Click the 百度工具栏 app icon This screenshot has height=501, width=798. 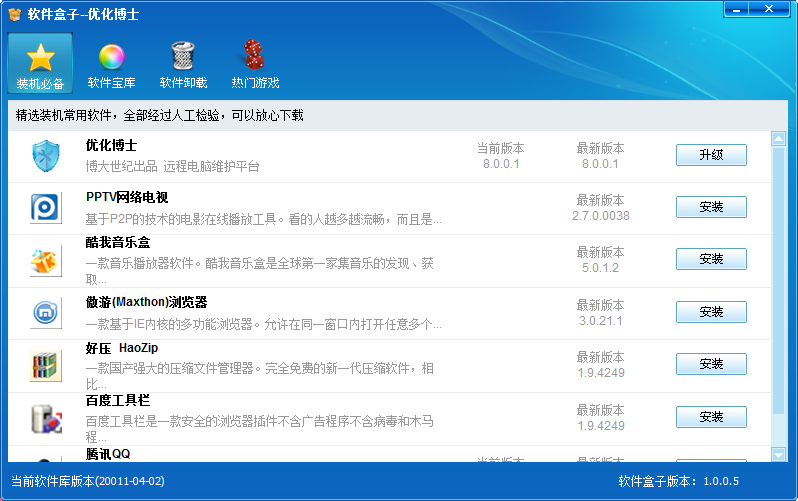(x=46, y=419)
